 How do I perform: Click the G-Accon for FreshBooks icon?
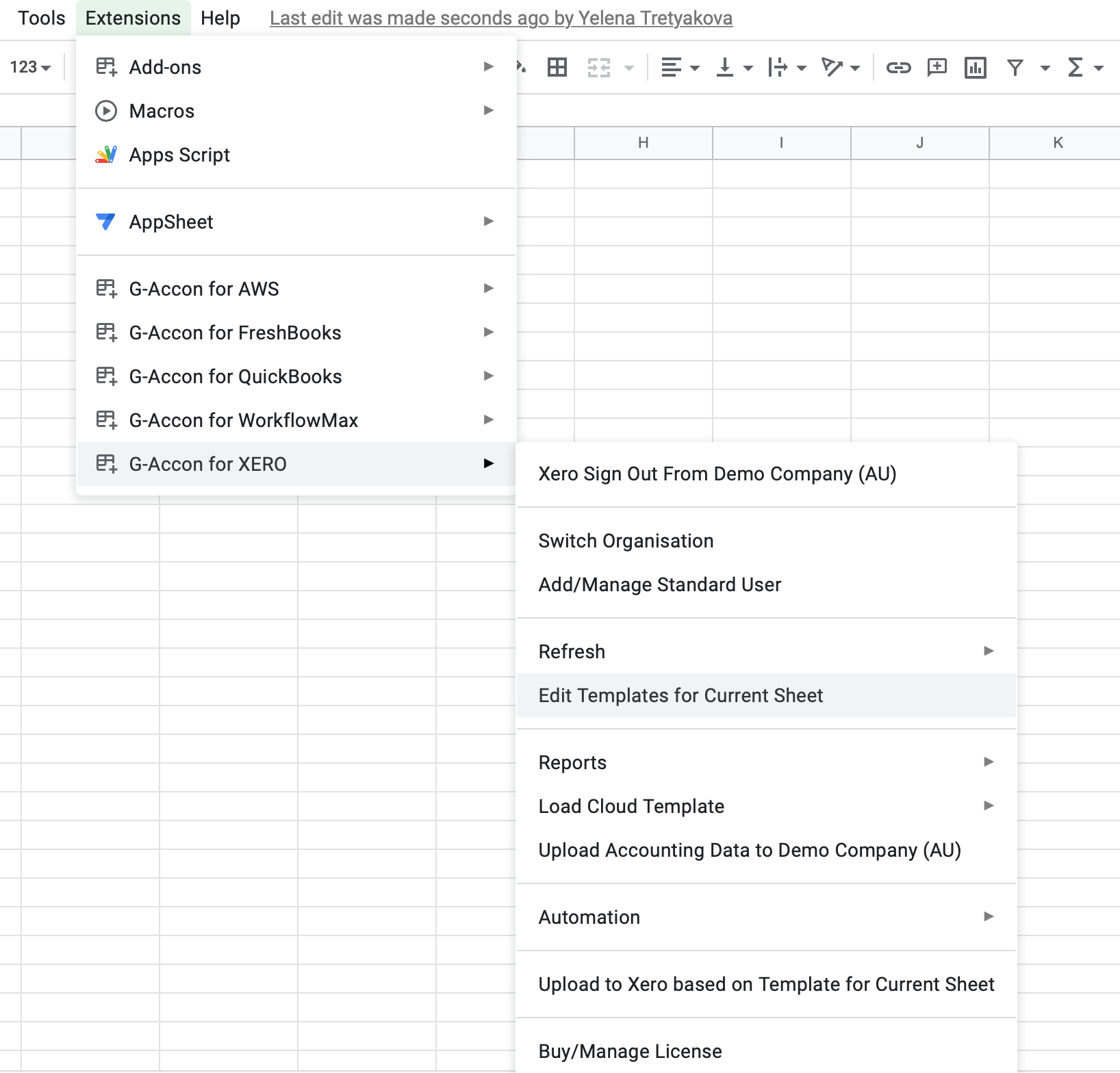pos(106,333)
